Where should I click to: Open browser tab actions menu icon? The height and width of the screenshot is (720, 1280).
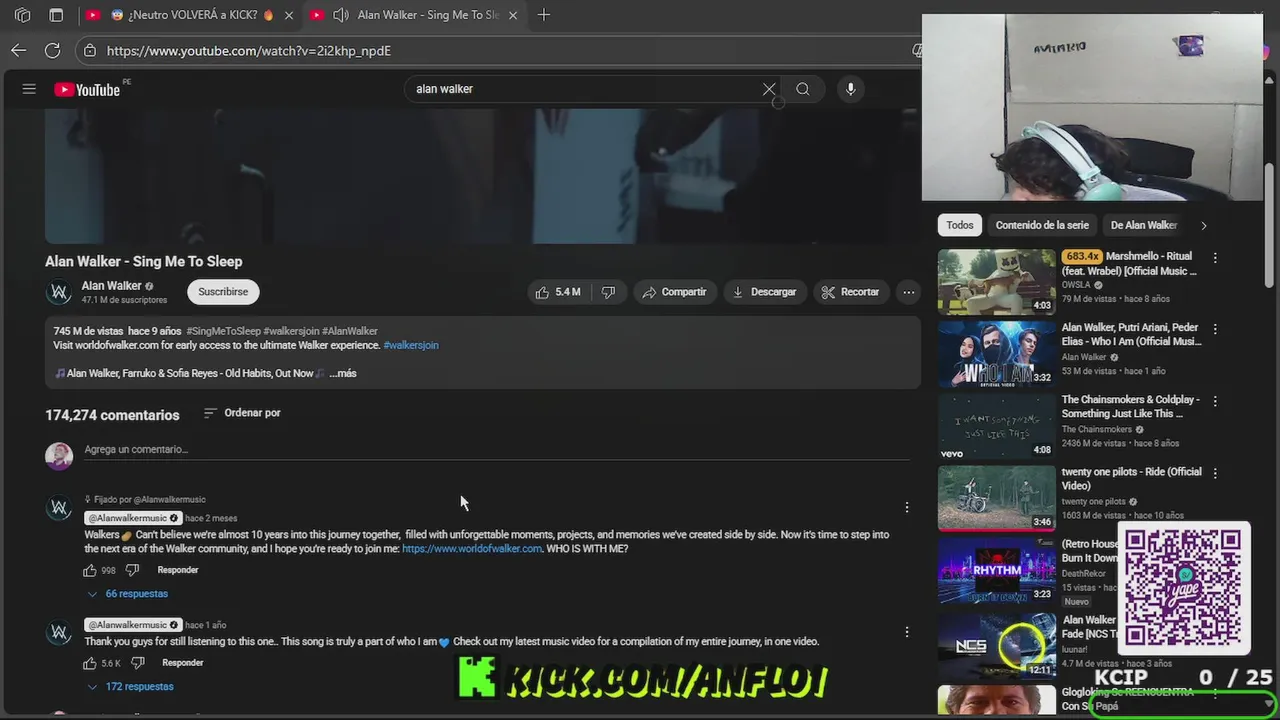click(x=56, y=15)
